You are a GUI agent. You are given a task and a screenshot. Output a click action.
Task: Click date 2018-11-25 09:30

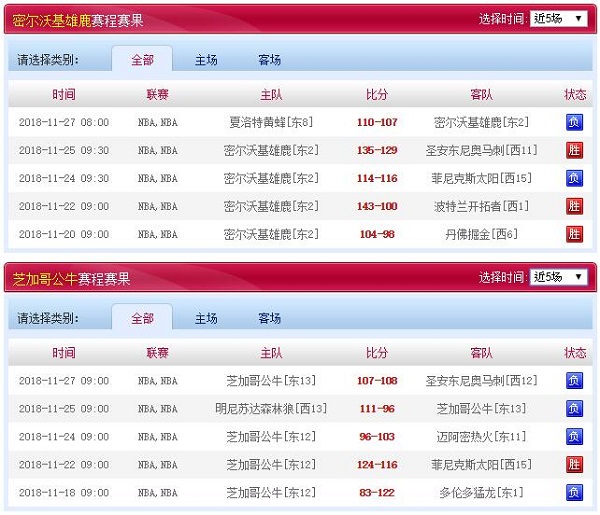[64, 150]
